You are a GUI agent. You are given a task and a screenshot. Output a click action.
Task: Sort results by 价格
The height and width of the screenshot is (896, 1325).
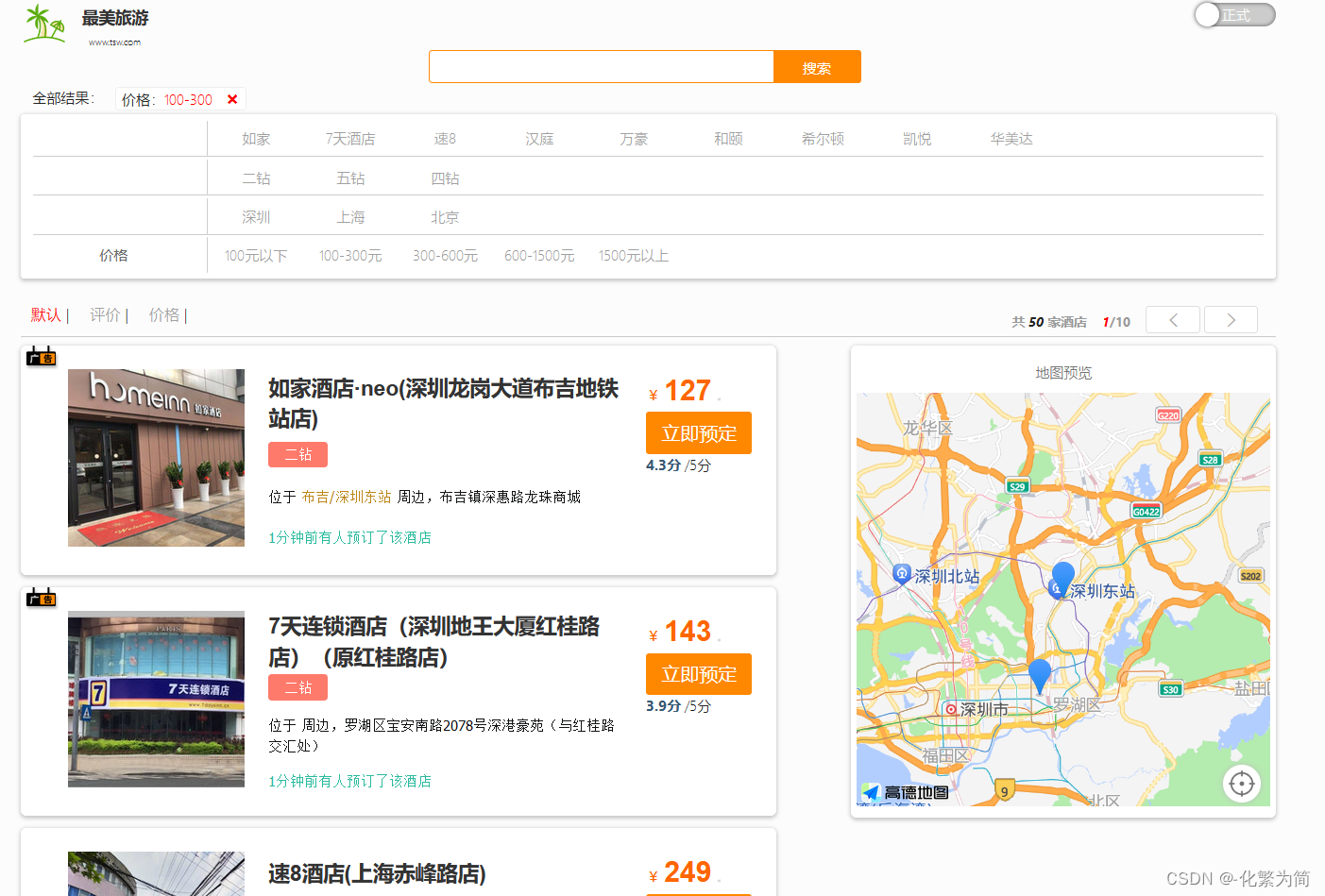[x=163, y=315]
